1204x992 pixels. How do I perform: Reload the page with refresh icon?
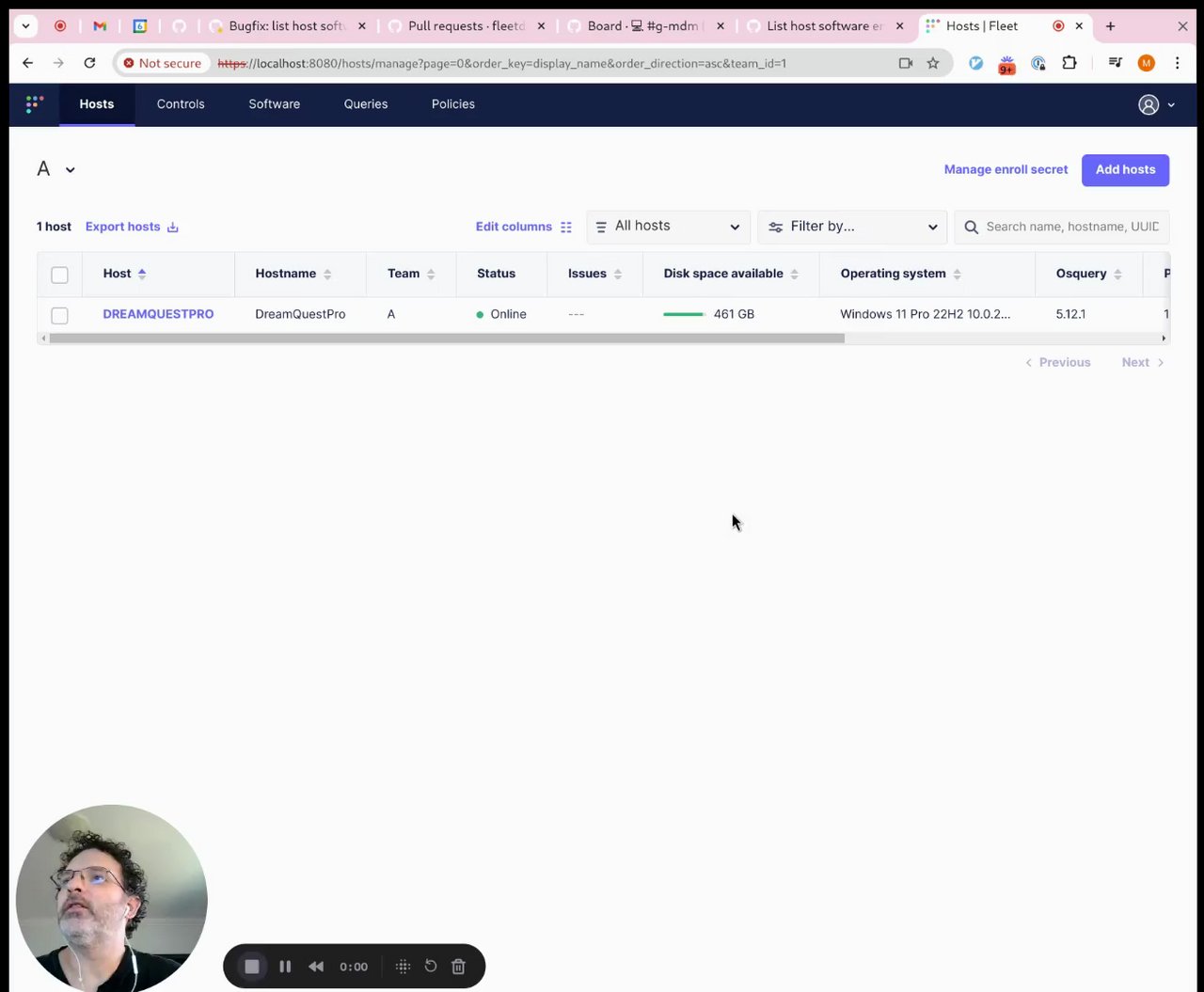pyautogui.click(x=89, y=63)
